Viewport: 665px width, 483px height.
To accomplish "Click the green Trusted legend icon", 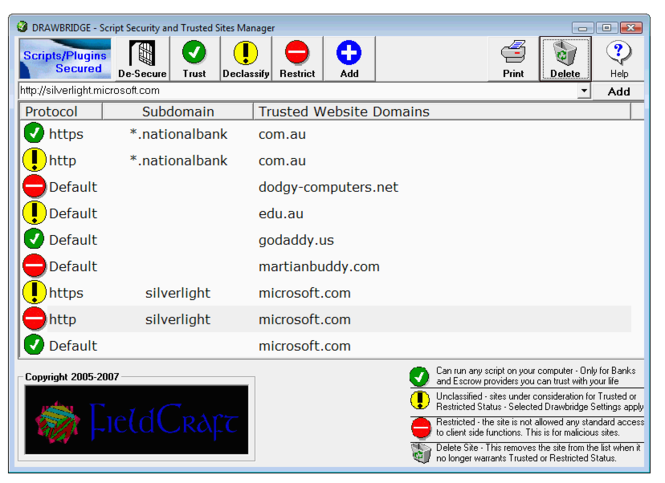I will coord(419,376).
